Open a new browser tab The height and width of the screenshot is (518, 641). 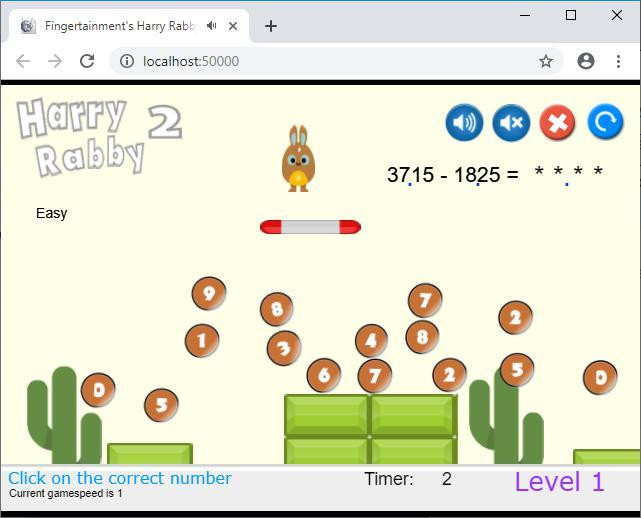(x=271, y=26)
